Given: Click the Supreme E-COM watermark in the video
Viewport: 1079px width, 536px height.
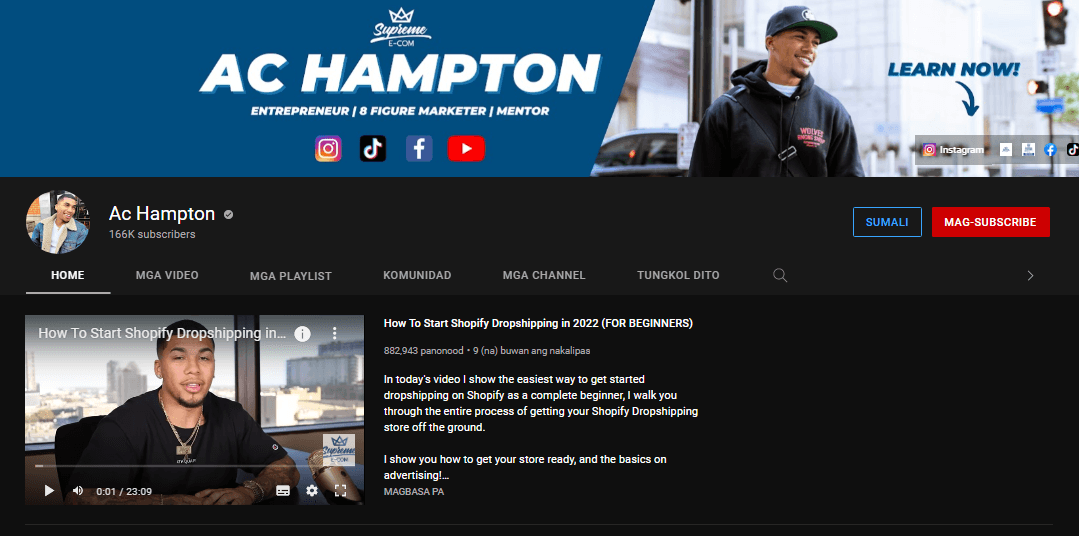Looking at the screenshot, I should point(339,450).
